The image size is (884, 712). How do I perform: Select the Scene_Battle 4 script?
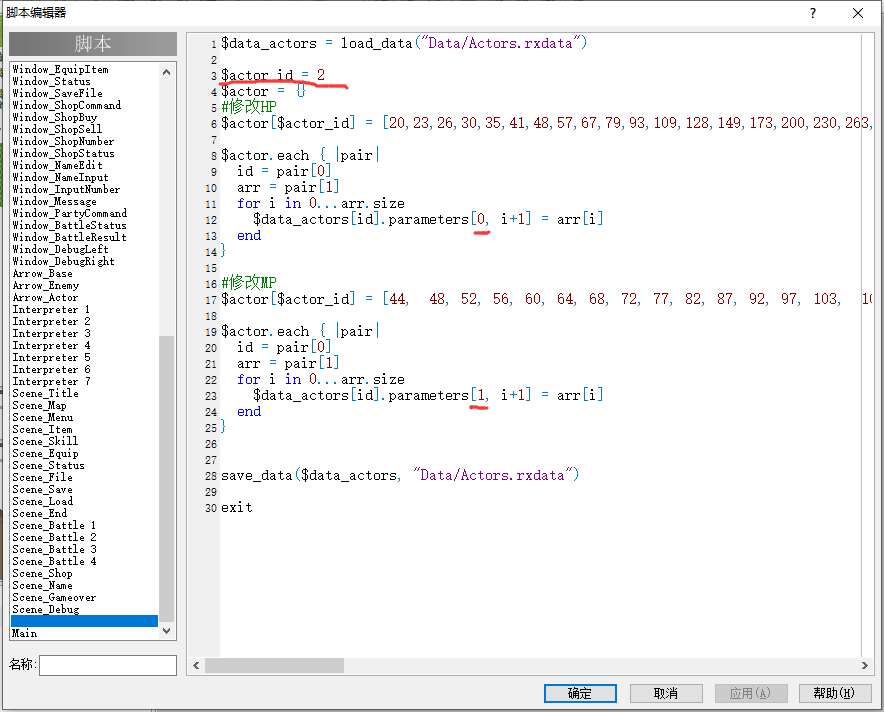(x=54, y=561)
